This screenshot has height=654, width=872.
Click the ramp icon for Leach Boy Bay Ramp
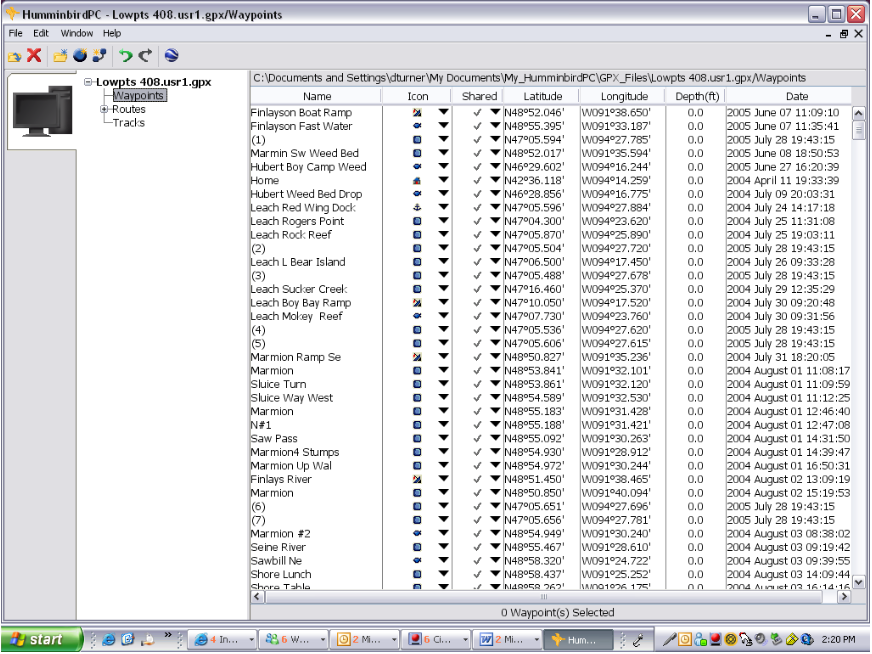tap(417, 303)
